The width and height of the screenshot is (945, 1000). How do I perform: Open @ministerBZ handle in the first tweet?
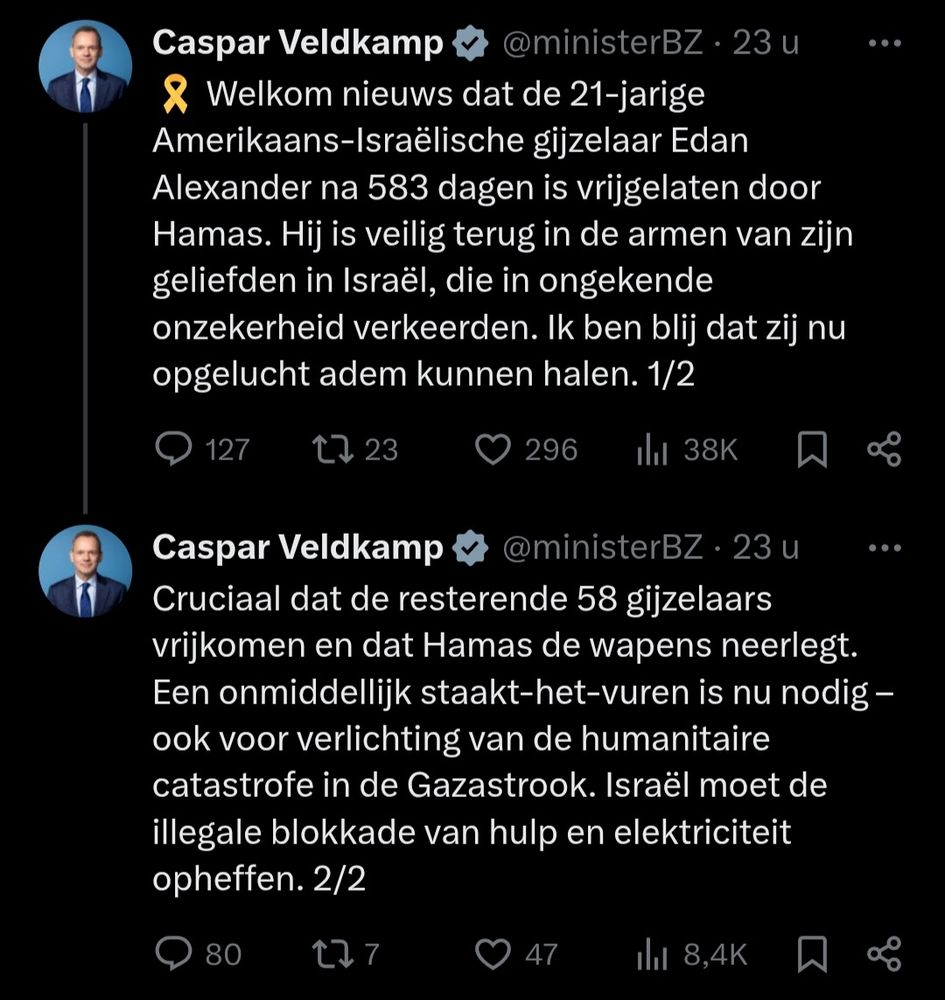click(603, 43)
